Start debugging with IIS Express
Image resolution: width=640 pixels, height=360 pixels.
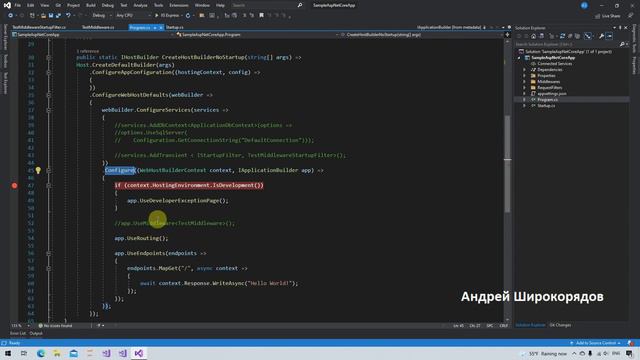(x=167, y=16)
